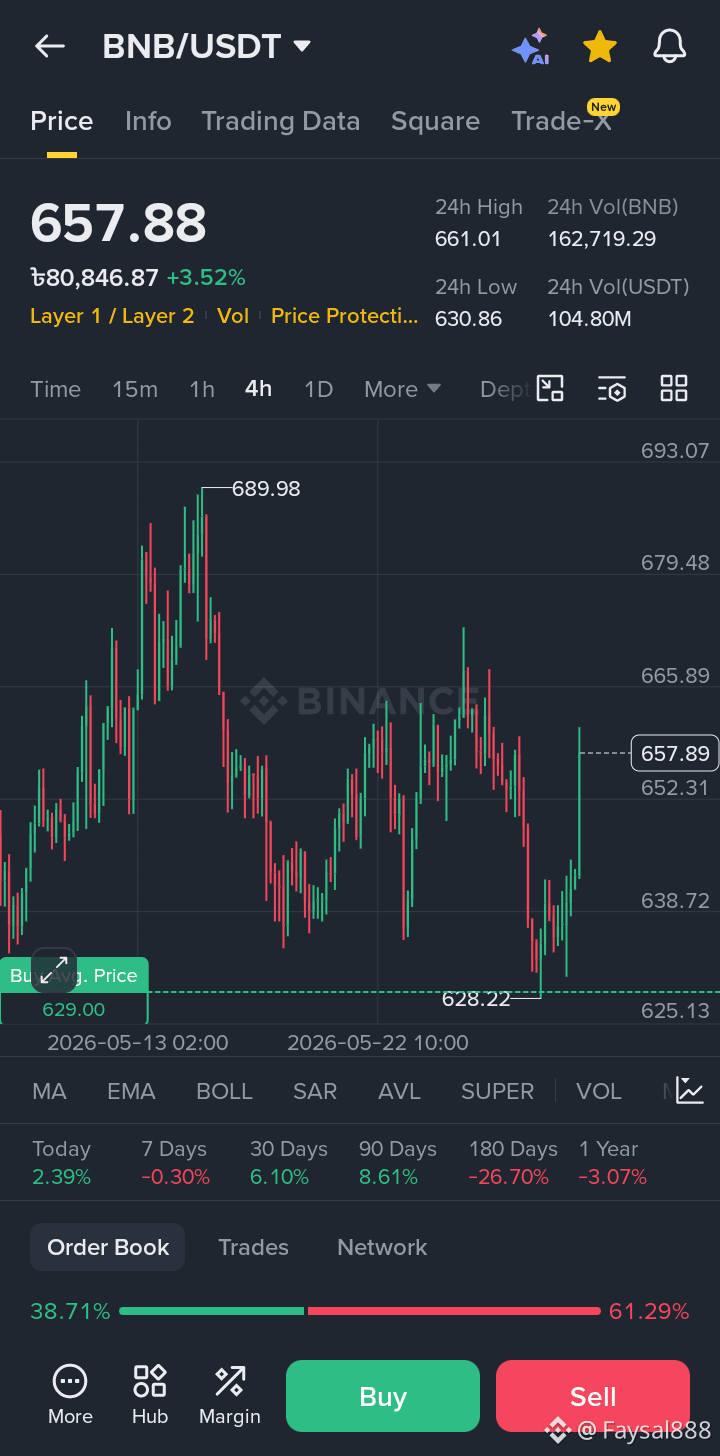This screenshot has height=1456, width=720.
Task: Open the Depth chart view
Action: click(503, 389)
